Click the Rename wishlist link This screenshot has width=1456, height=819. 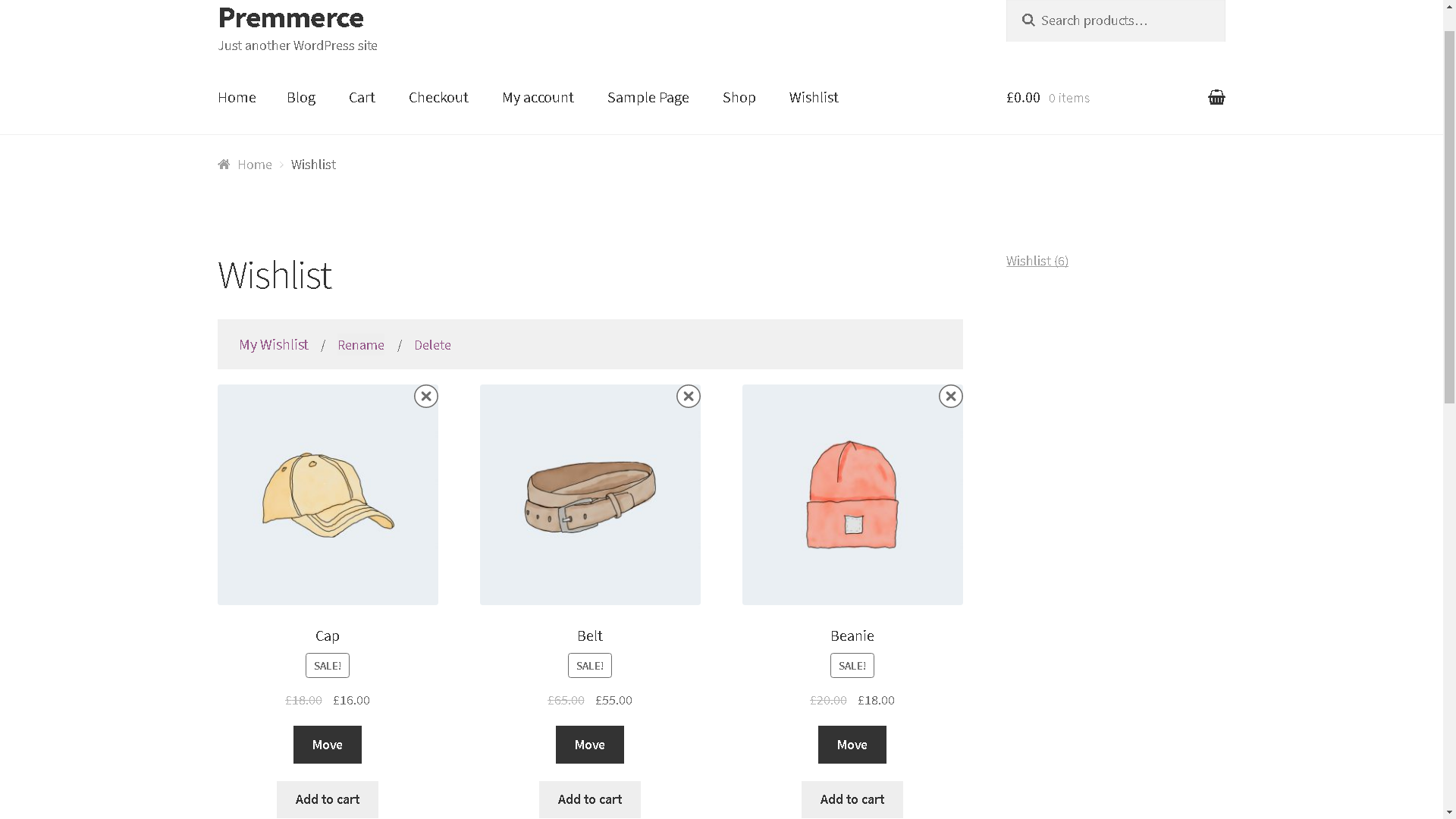click(360, 345)
